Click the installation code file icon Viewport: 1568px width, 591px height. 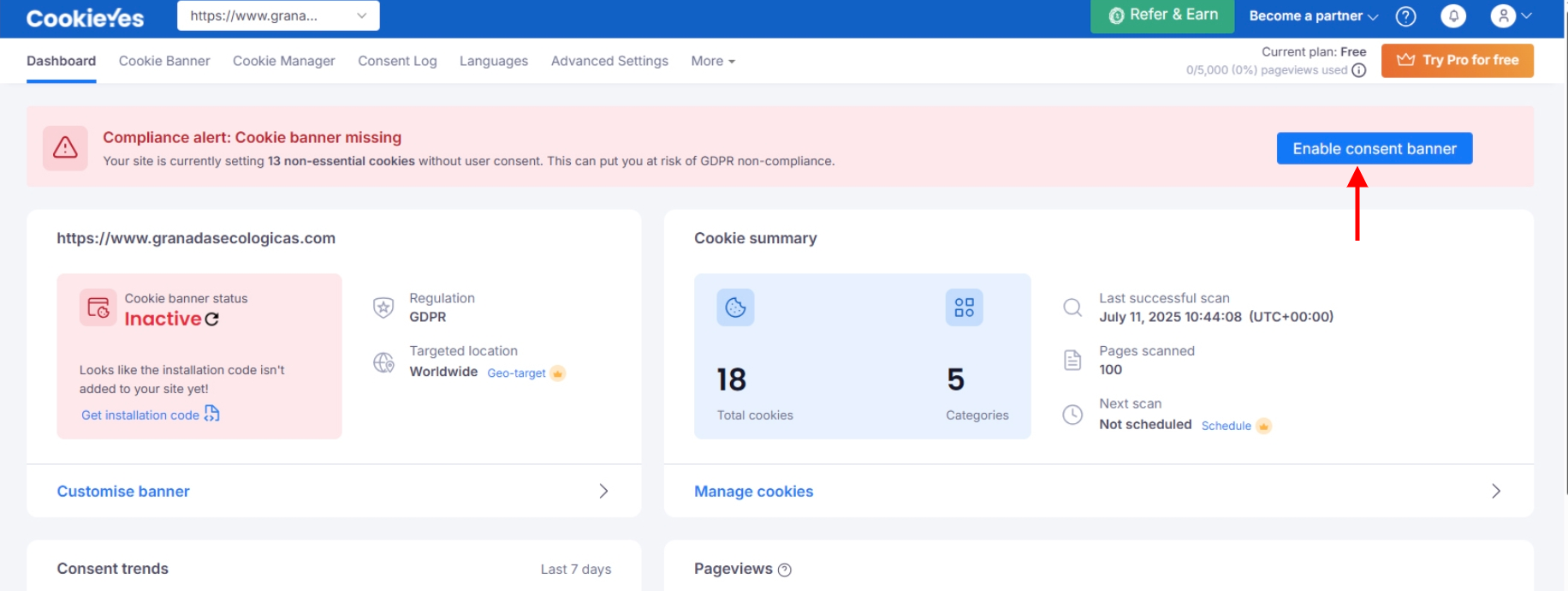click(211, 414)
